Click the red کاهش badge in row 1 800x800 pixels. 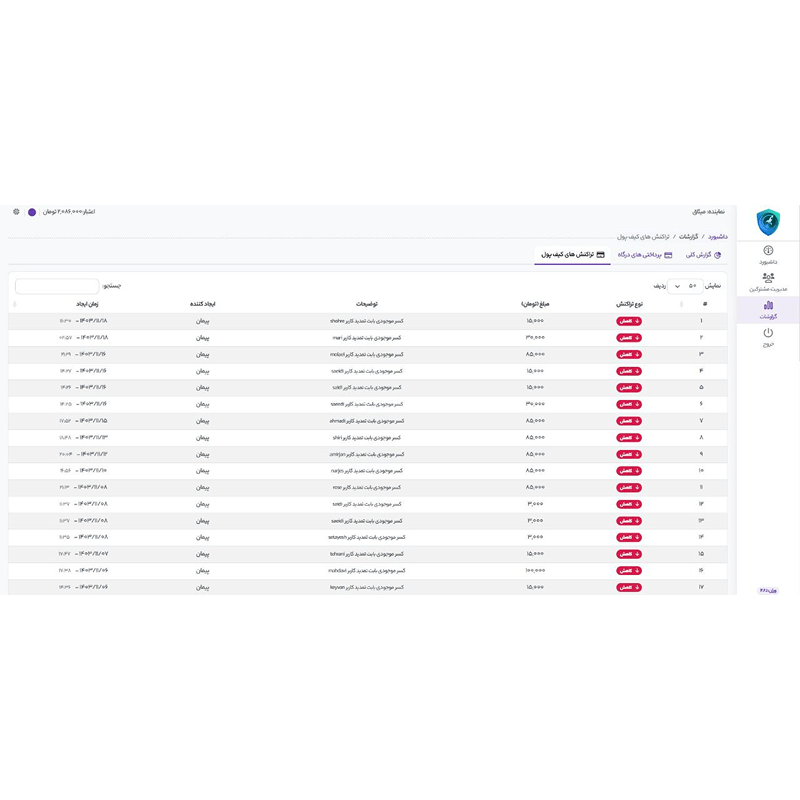coord(629,322)
